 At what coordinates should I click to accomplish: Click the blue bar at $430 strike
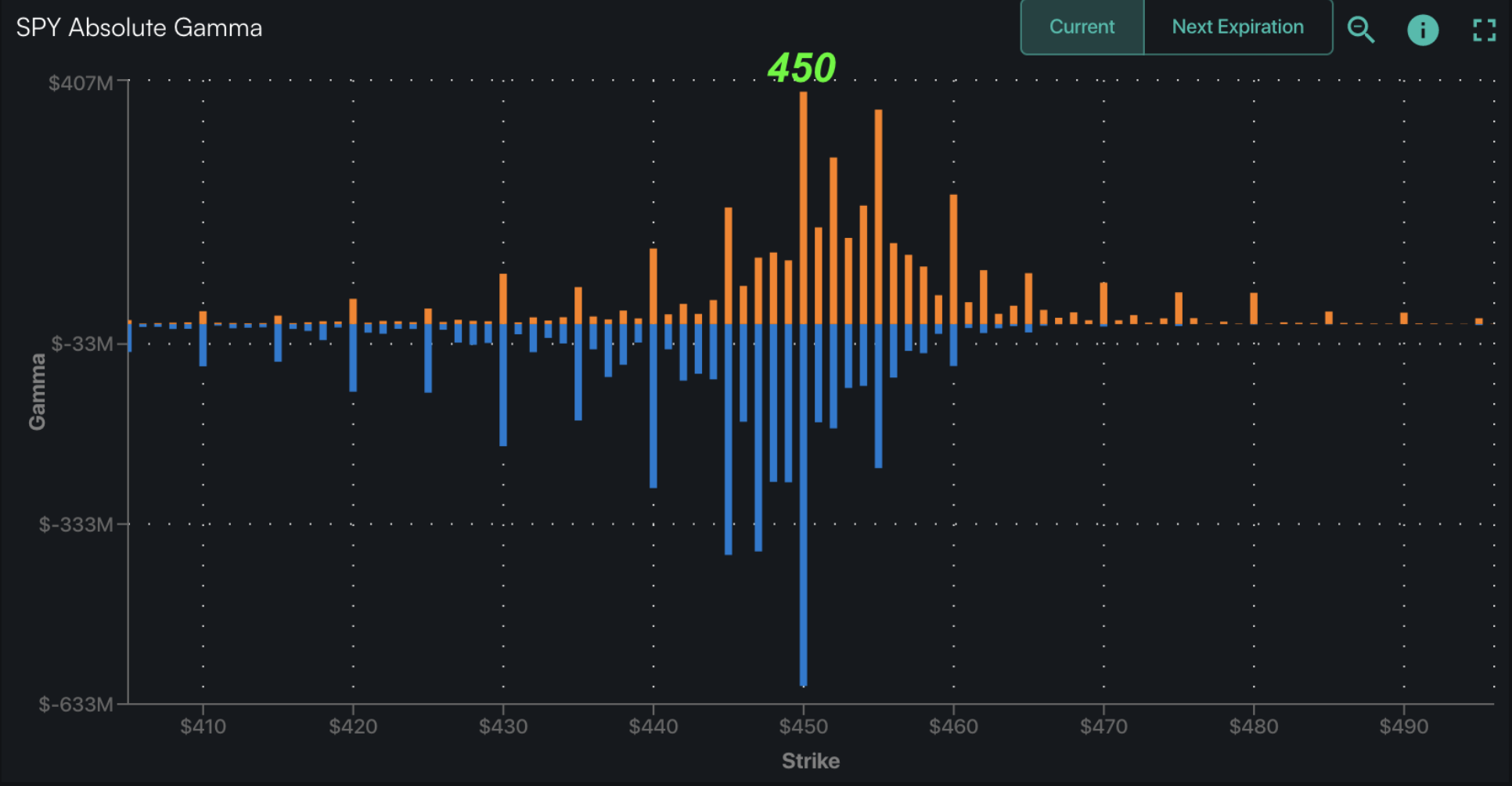click(503, 385)
